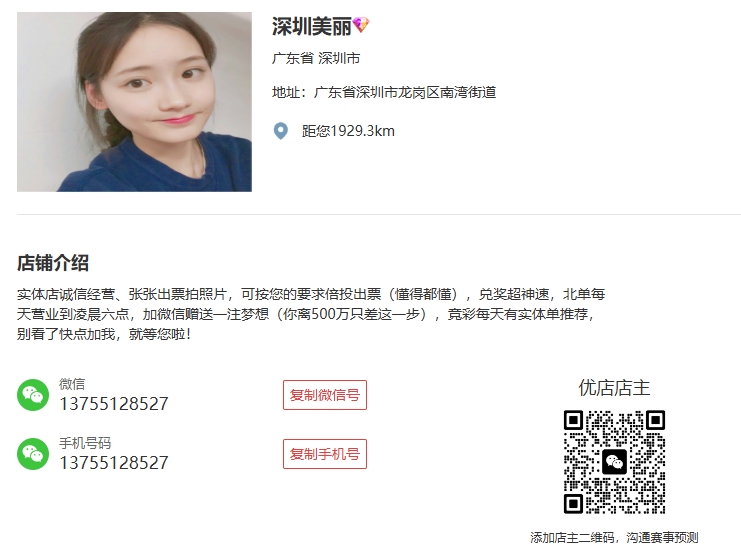This screenshot has height=555, width=741.
Task: Copy WeChat ID with 复制微信号 button
Action: 325,395
